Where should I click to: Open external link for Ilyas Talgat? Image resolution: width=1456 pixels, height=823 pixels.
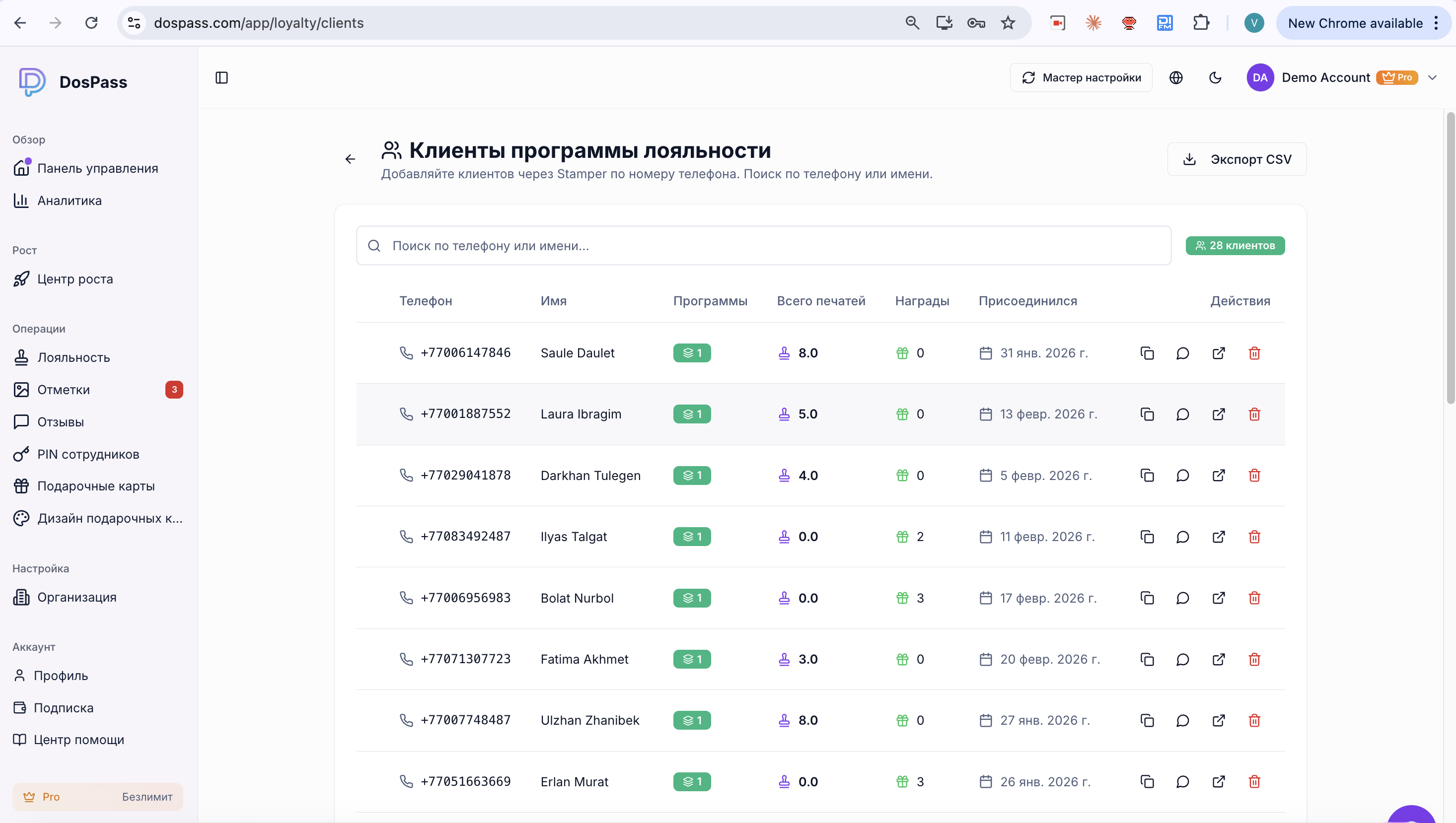click(1219, 537)
